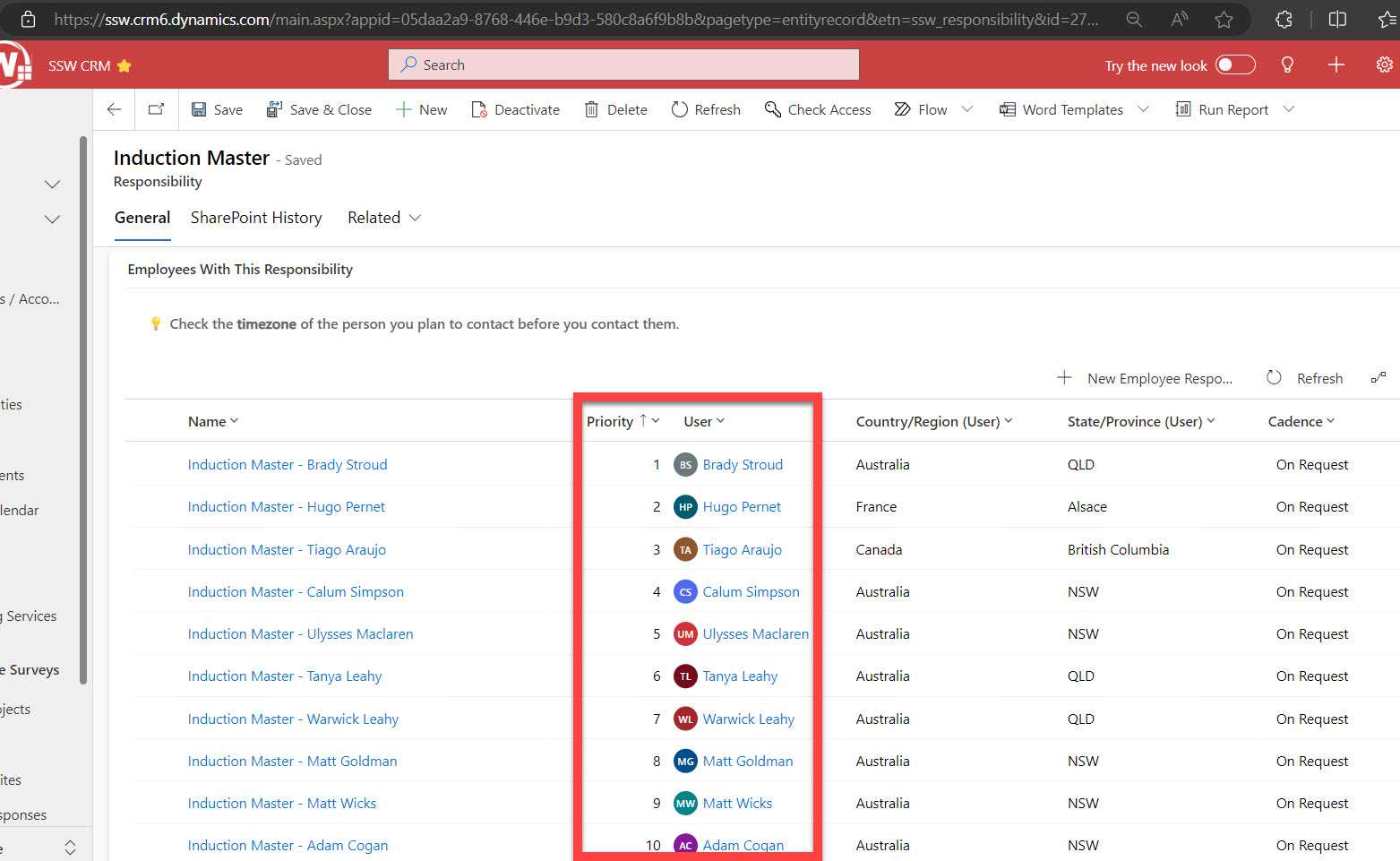
Task: Toggle the Try the new look switch
Action: (x=1235, y=65)
